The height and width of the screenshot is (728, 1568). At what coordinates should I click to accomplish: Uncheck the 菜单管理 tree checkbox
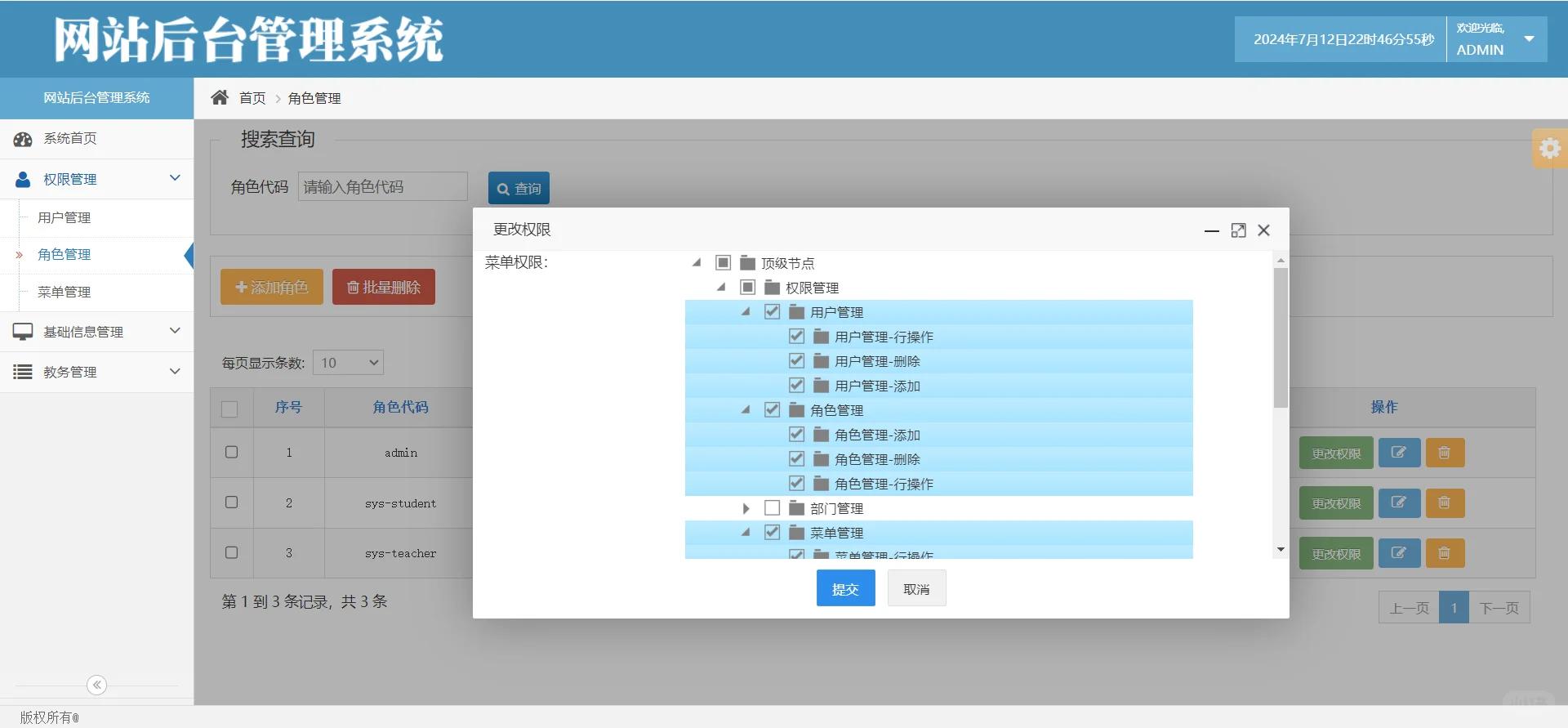click(x=772, y=532)
